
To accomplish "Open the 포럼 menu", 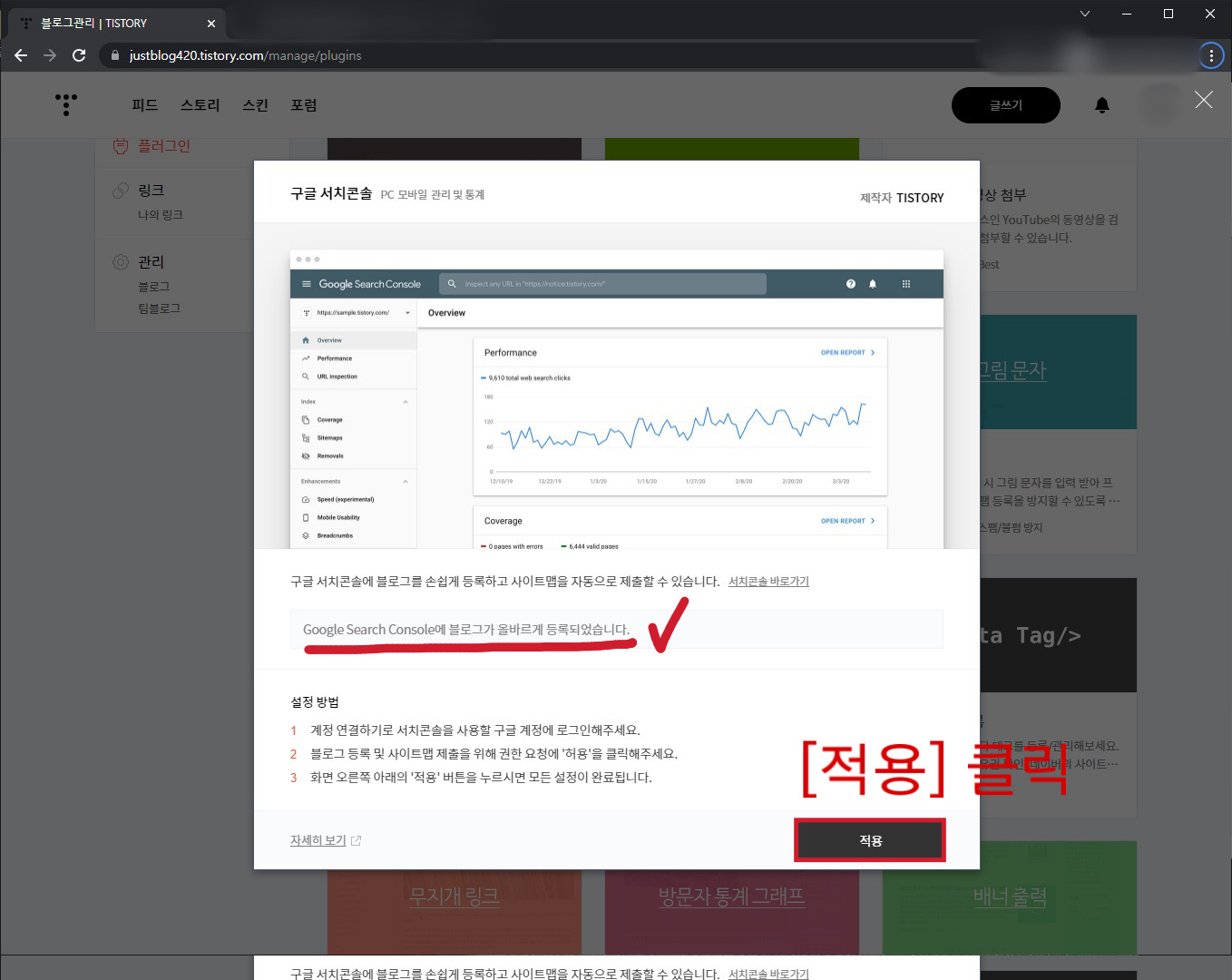I will tap(303, 105).
